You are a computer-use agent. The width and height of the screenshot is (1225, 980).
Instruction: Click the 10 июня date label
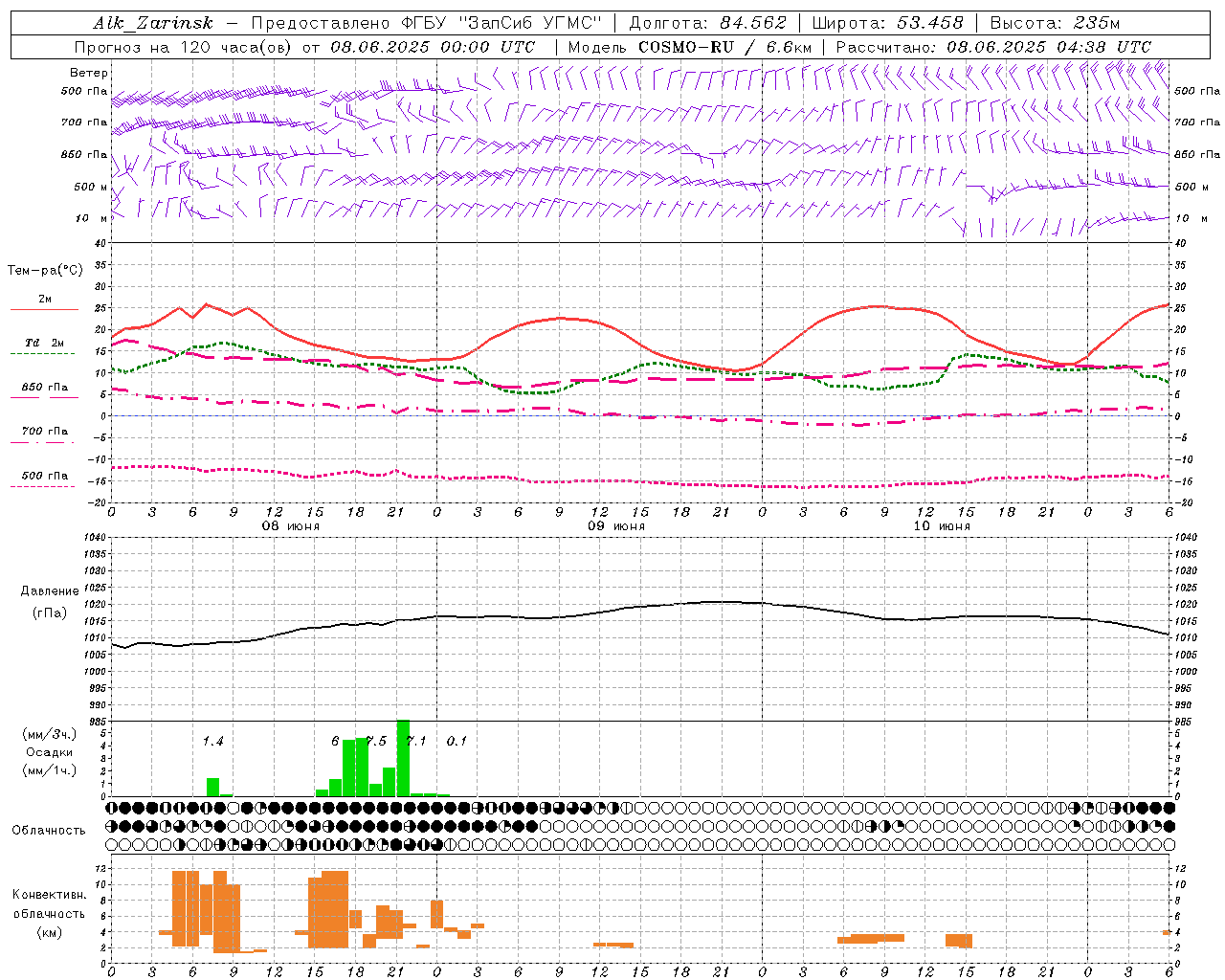tap(942, 526)
